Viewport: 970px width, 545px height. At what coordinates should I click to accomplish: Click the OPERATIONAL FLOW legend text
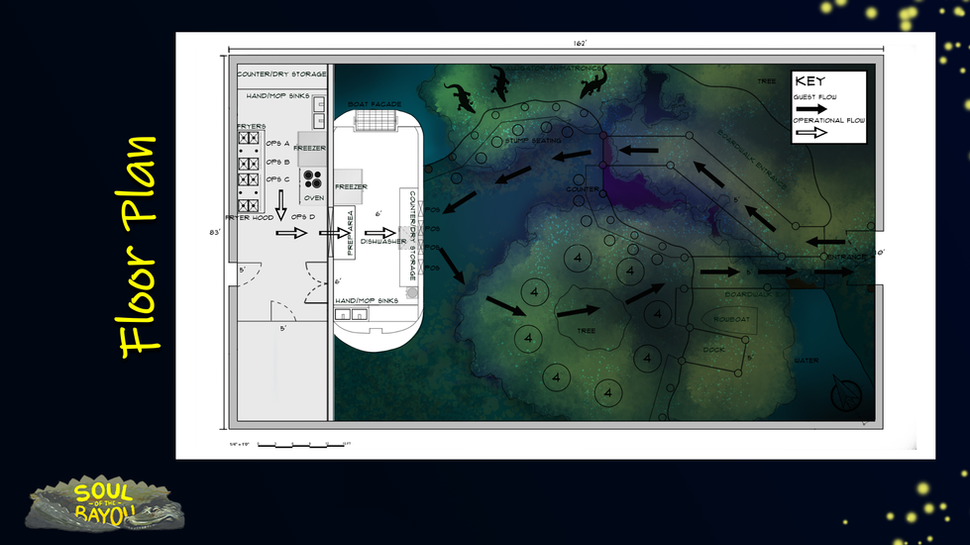(829, 121)
